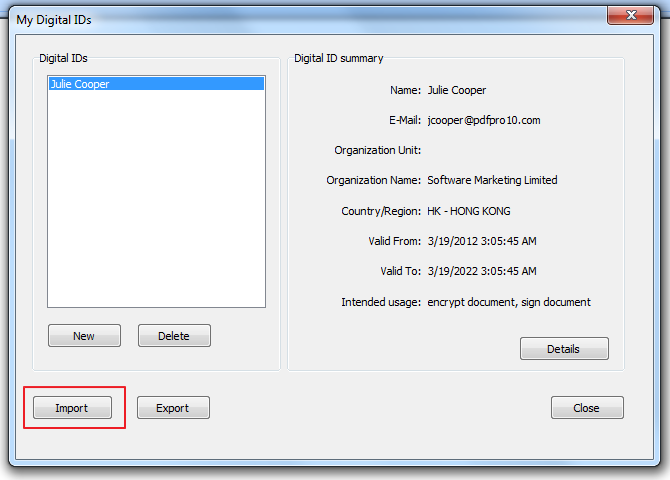
Task: Select Julie Cooper in the Digital IDs list
Action: pos(80,85)
